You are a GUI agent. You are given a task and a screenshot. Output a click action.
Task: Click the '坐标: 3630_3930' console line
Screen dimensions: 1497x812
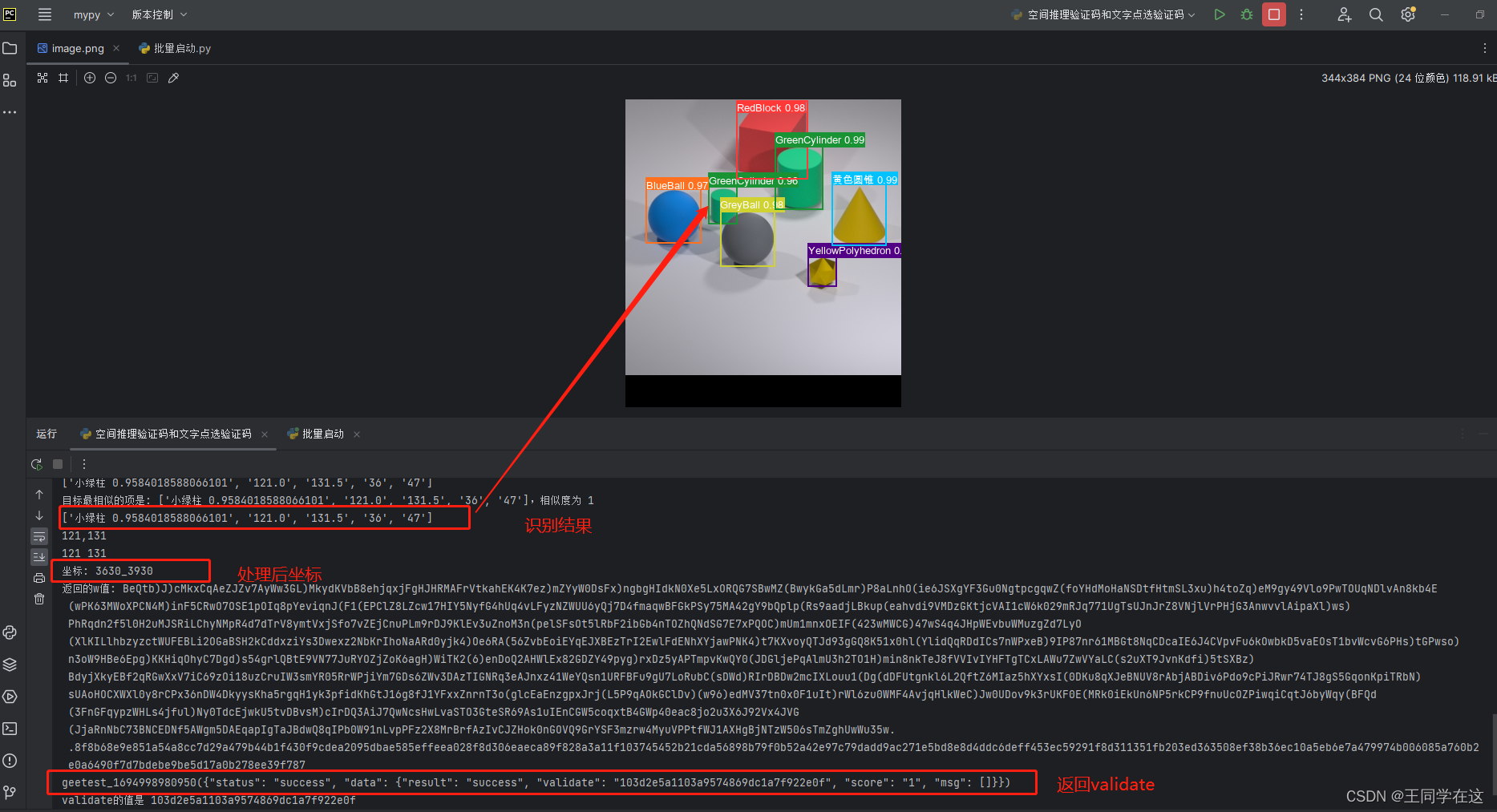[x=107, y=571]
